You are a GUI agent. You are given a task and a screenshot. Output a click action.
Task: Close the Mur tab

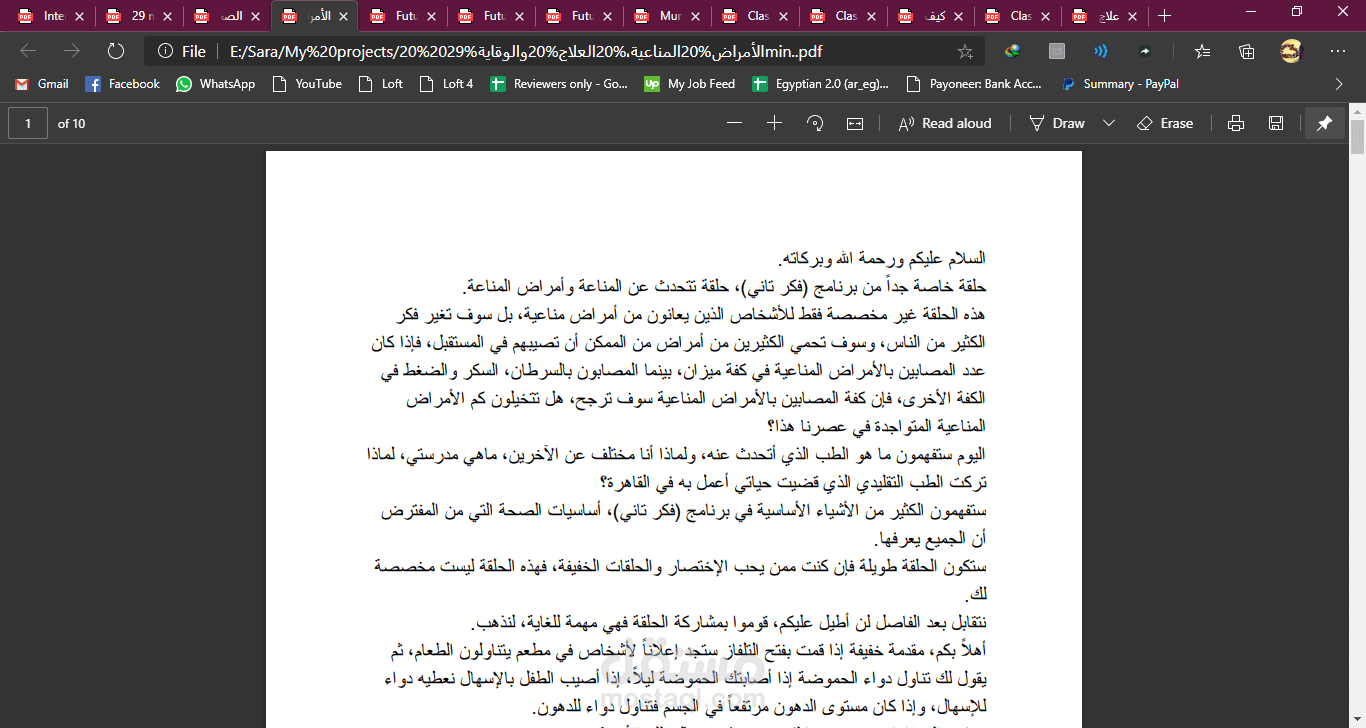point(695,16)
